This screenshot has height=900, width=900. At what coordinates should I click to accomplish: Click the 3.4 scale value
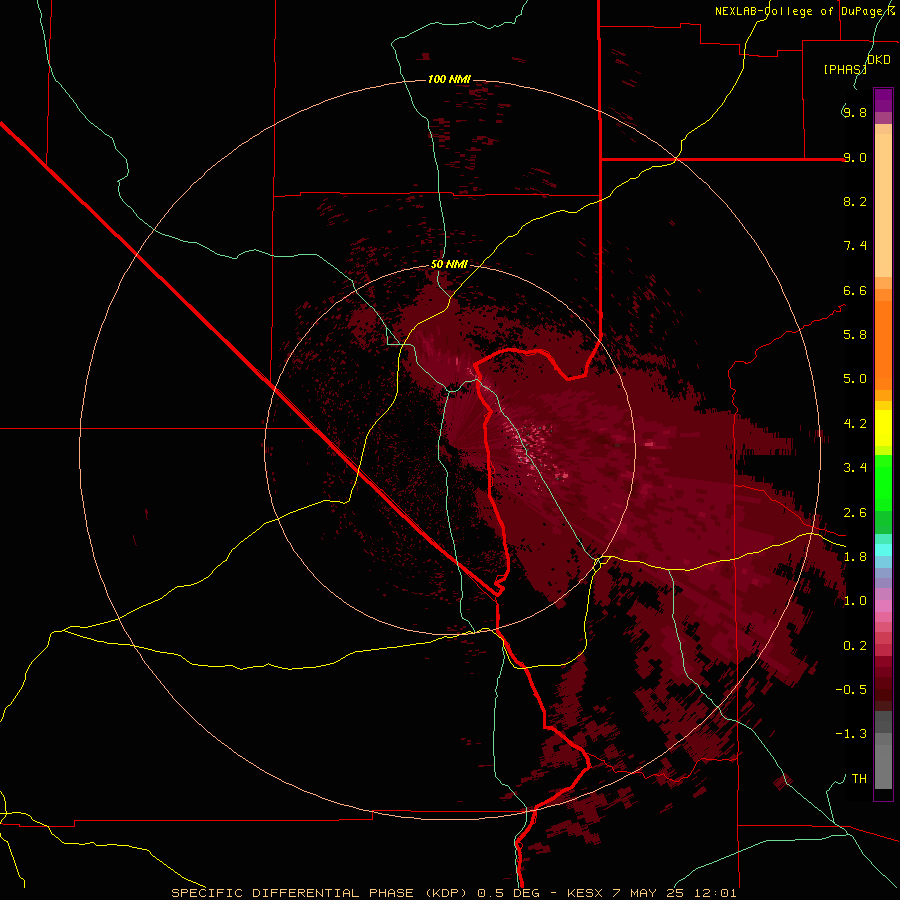(855, 468)
